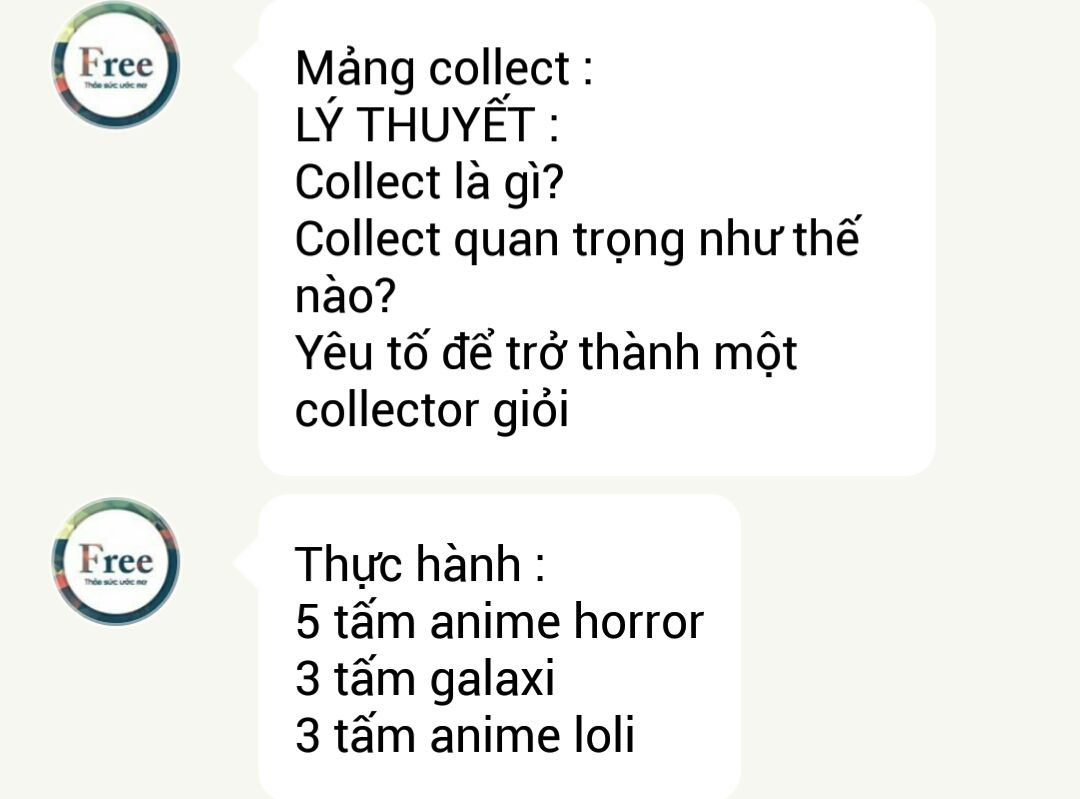Open the Free avatar beside the first message
This screenshot has width=1080, height=799.
click(116, 65)
